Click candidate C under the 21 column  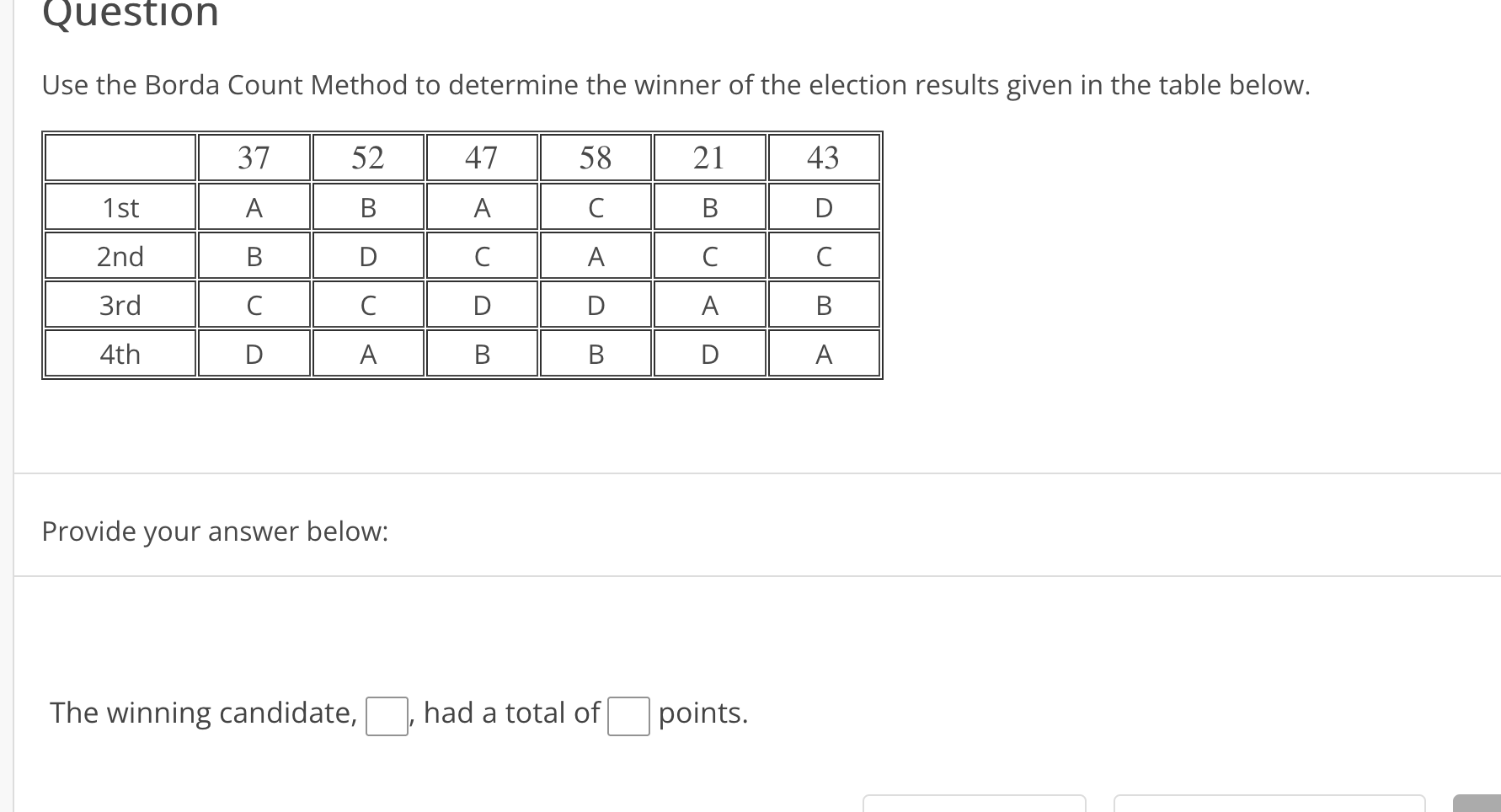pos(709,256)
